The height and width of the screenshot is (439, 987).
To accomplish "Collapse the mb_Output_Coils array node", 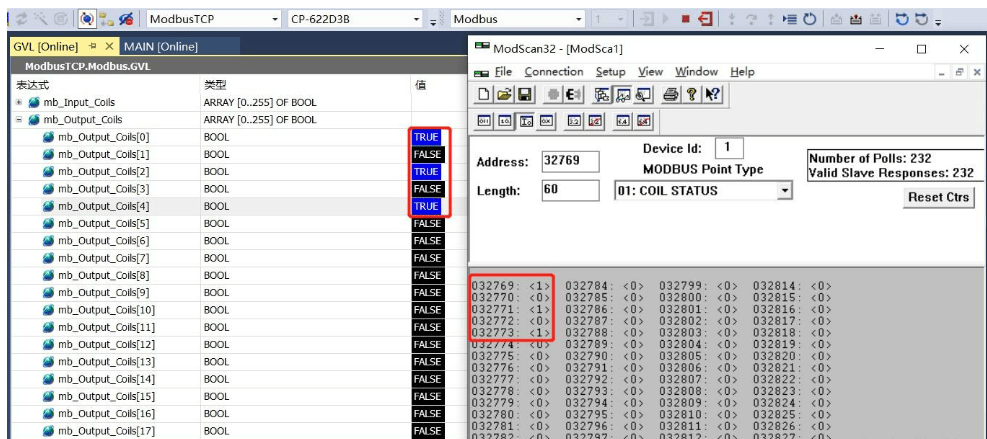I will (x=19, y=120).
